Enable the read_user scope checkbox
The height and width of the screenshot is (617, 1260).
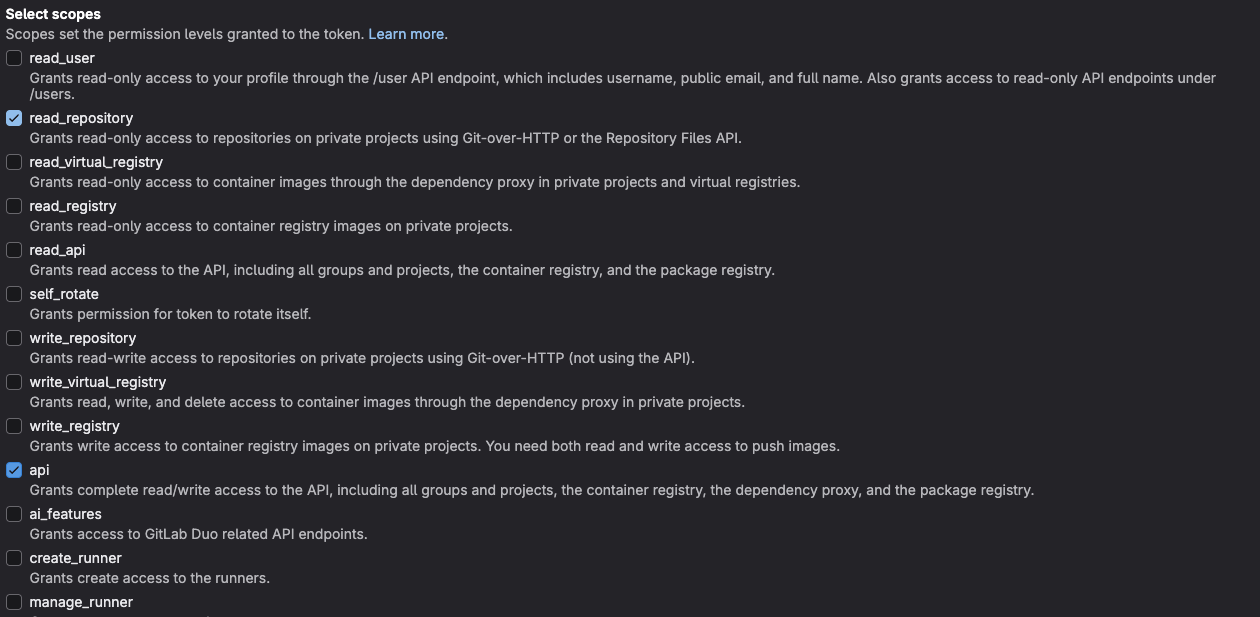click(14, 58)
